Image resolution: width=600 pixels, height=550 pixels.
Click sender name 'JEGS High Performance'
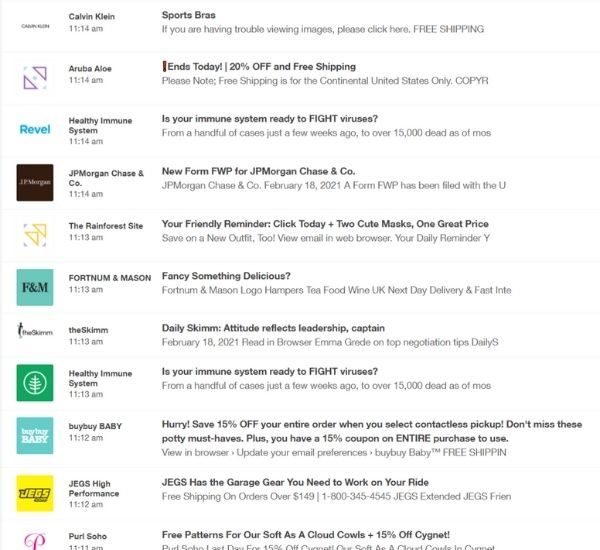(94, 488)
